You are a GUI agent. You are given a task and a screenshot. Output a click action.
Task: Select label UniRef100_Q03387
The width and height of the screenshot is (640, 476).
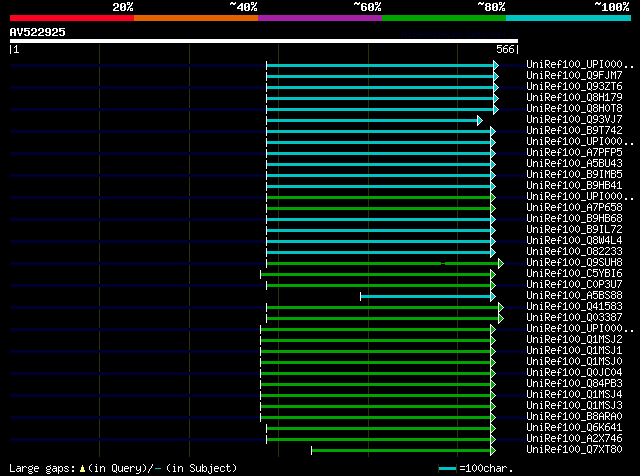pyautogui.click(x=574, y=318)
